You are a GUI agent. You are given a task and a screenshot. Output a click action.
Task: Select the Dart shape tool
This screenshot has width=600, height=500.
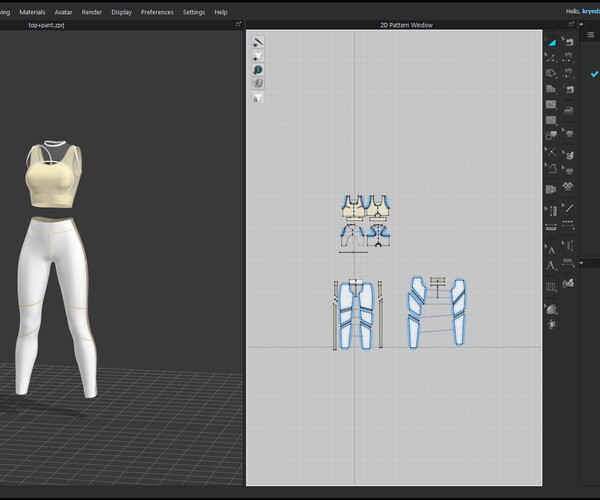551,135
